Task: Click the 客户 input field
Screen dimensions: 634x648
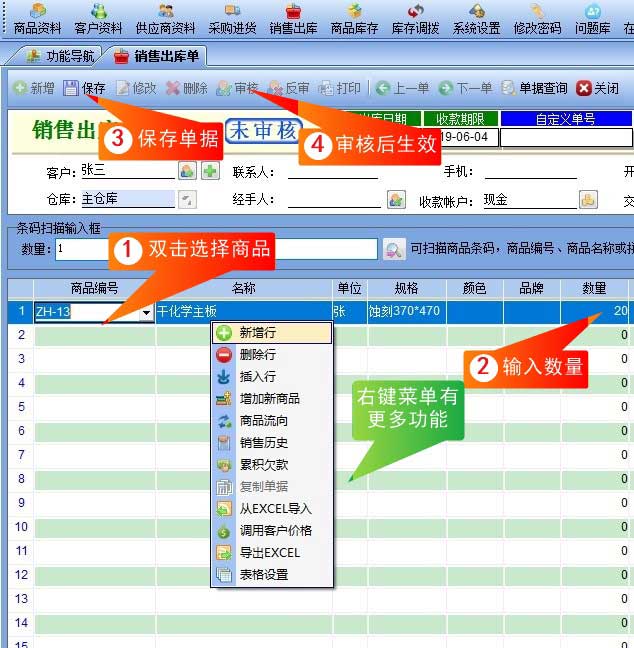Action: 127,170
